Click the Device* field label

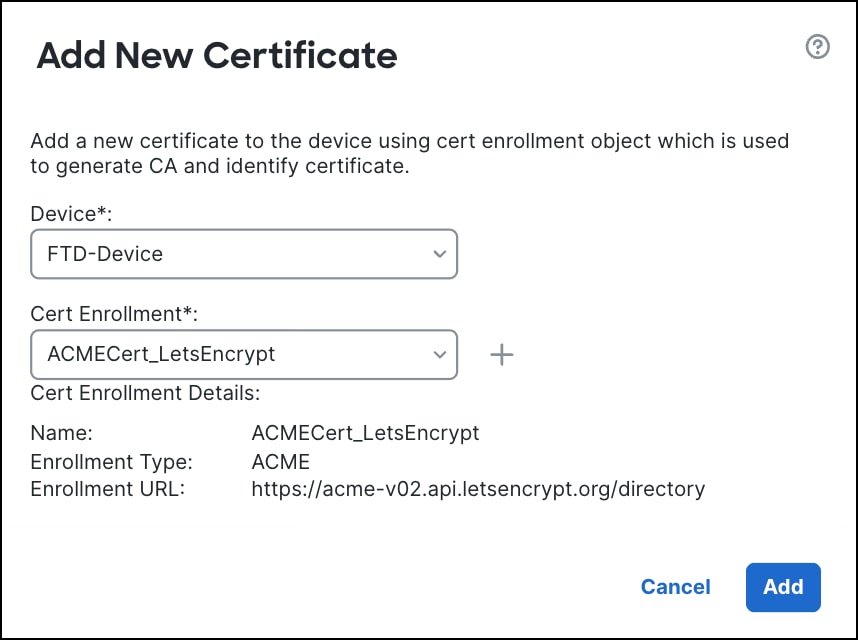click(71, 213)
